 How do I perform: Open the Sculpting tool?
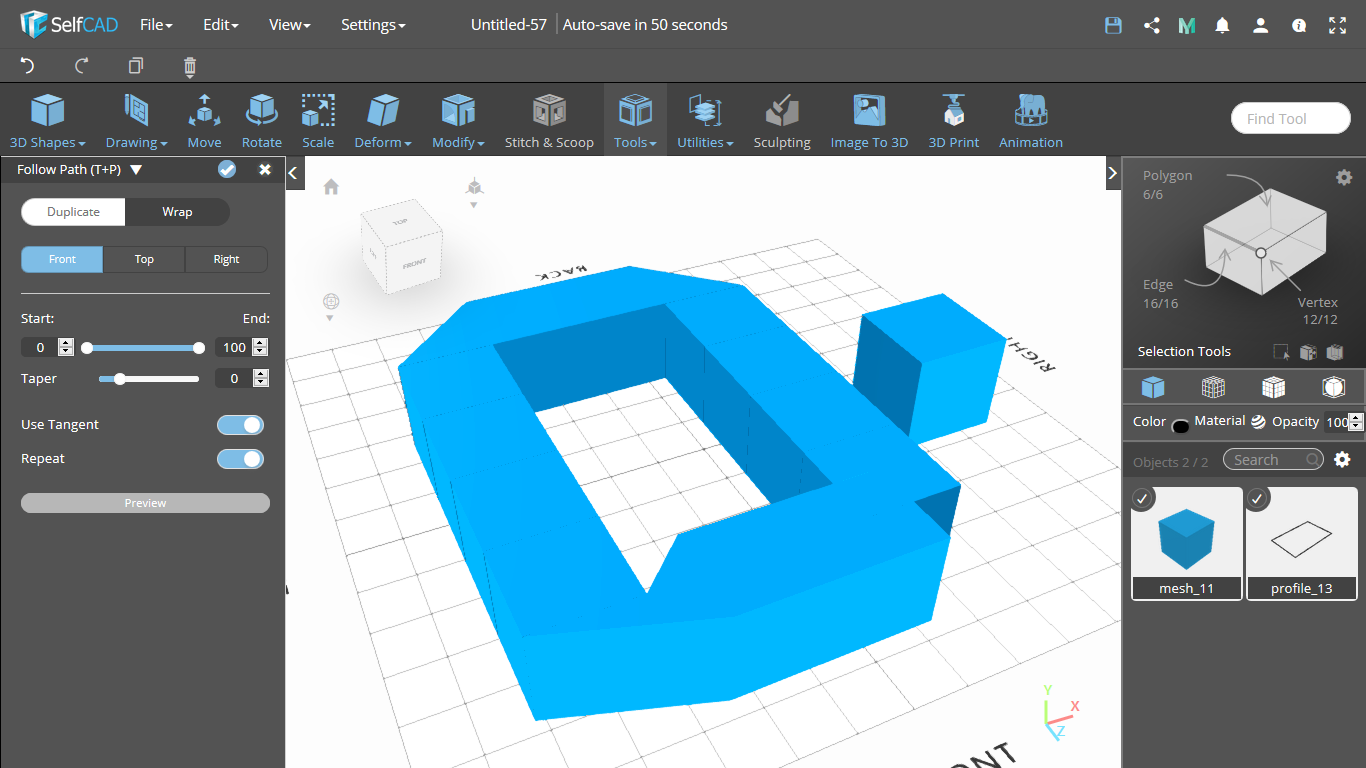[782, 121]
